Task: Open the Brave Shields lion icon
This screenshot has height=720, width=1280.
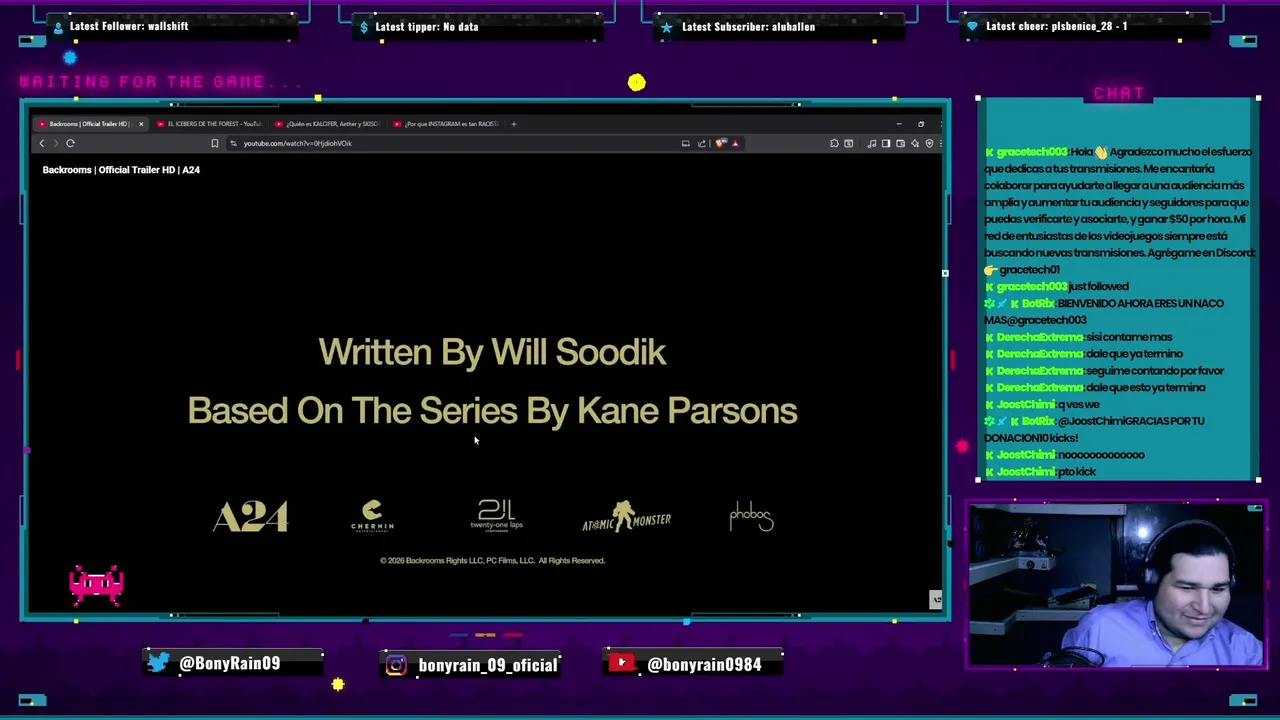Action: point(720,143)
